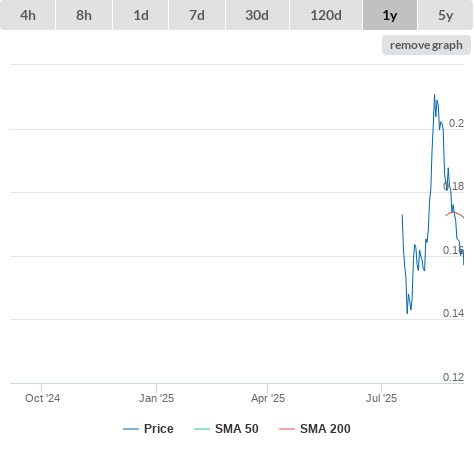This screenshot has height=455, width=474.
Task: Click the Oct '24 axis label
Action: point(42,398)
